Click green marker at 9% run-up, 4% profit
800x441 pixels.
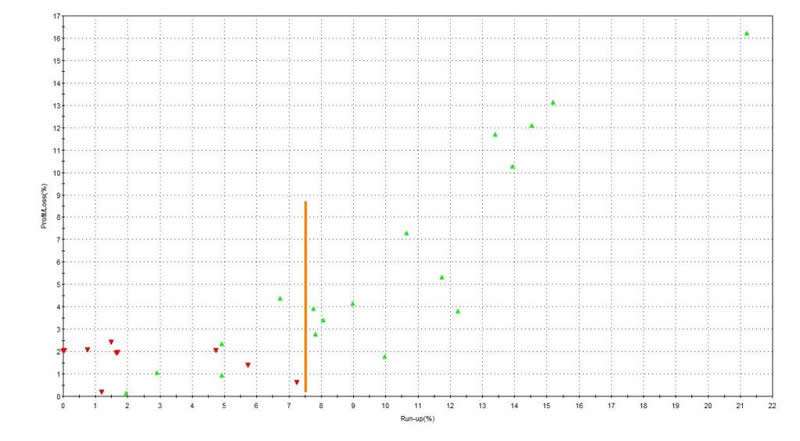[353, 304]
